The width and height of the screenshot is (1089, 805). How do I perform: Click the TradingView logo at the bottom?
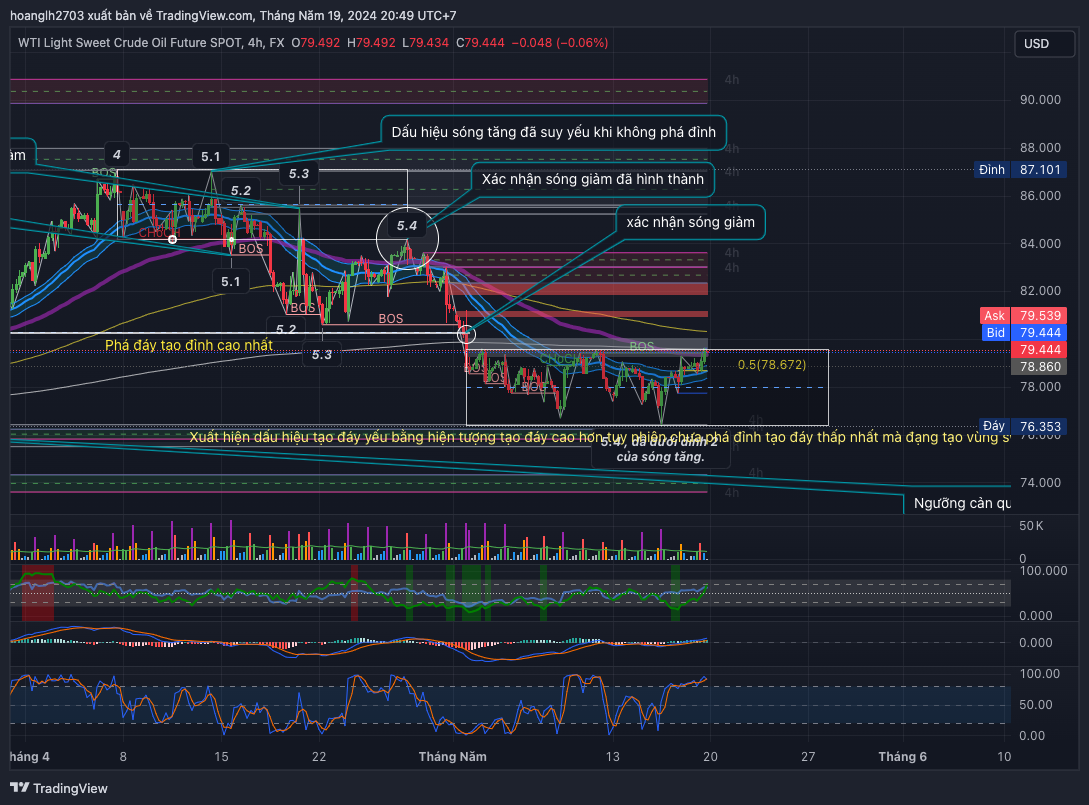coord(59,788)
